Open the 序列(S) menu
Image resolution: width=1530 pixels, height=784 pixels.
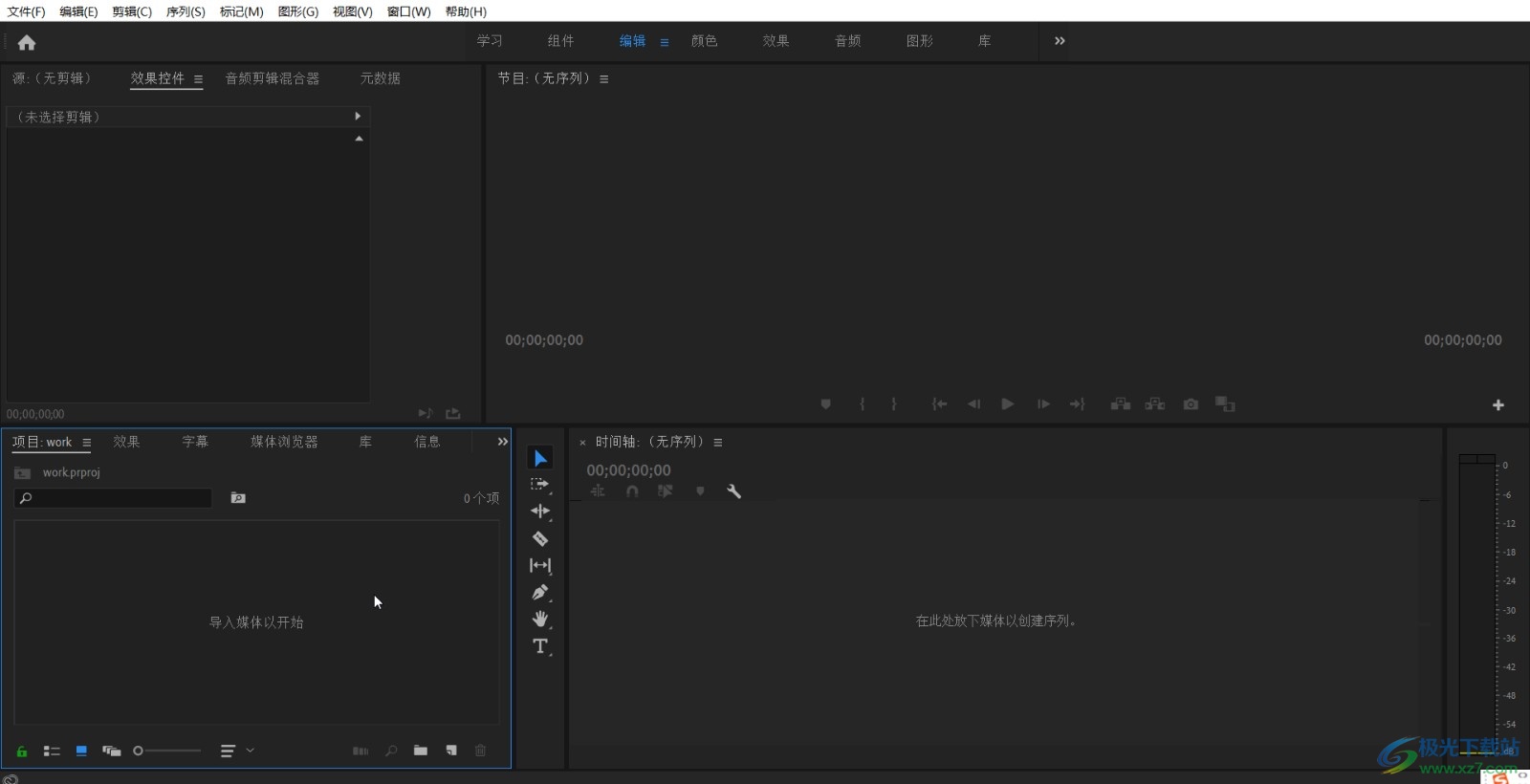186,11
